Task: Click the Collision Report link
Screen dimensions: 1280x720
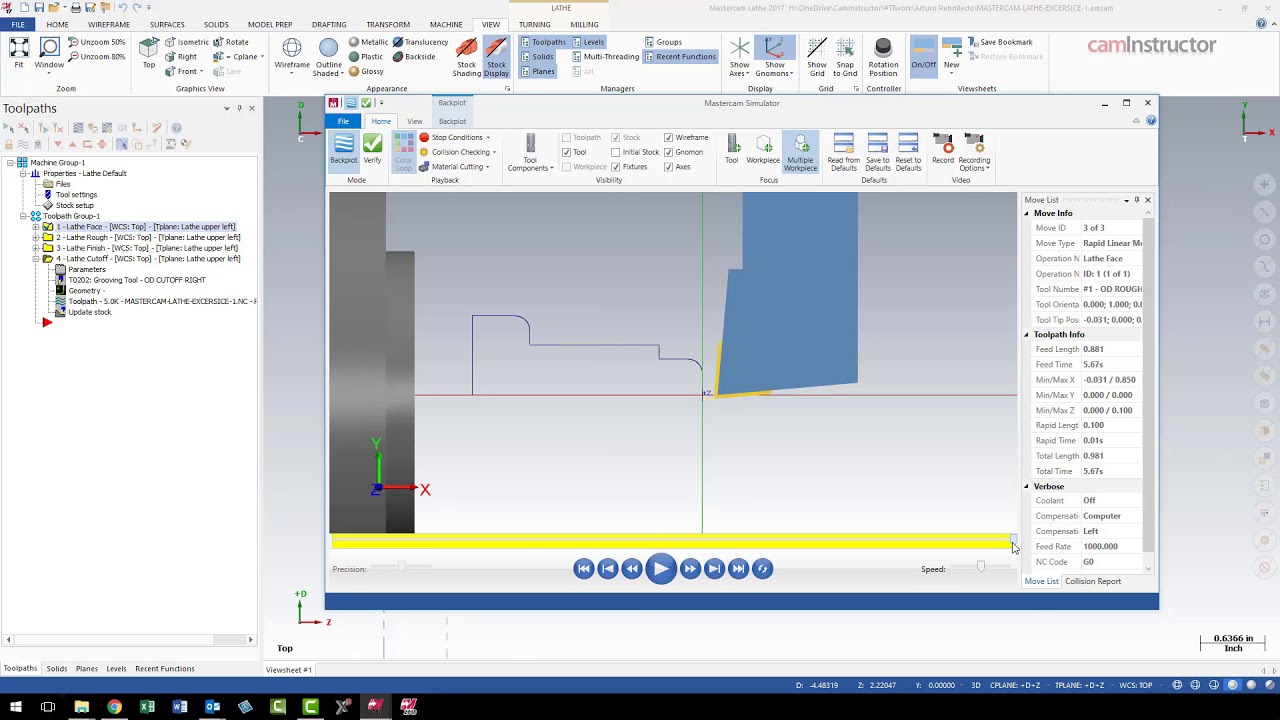Action: 1092,581
